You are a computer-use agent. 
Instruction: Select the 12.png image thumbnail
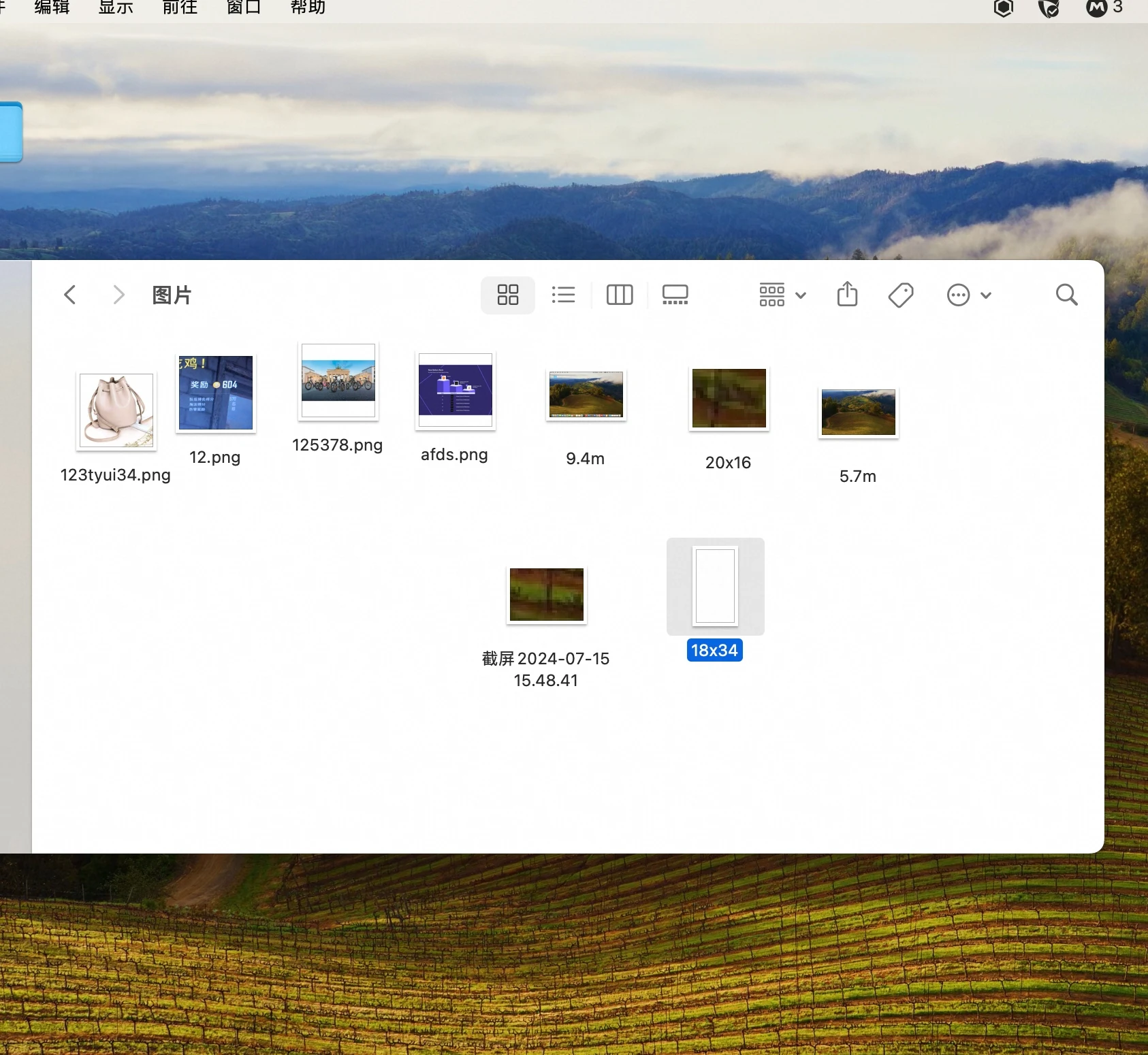(216, 393)
